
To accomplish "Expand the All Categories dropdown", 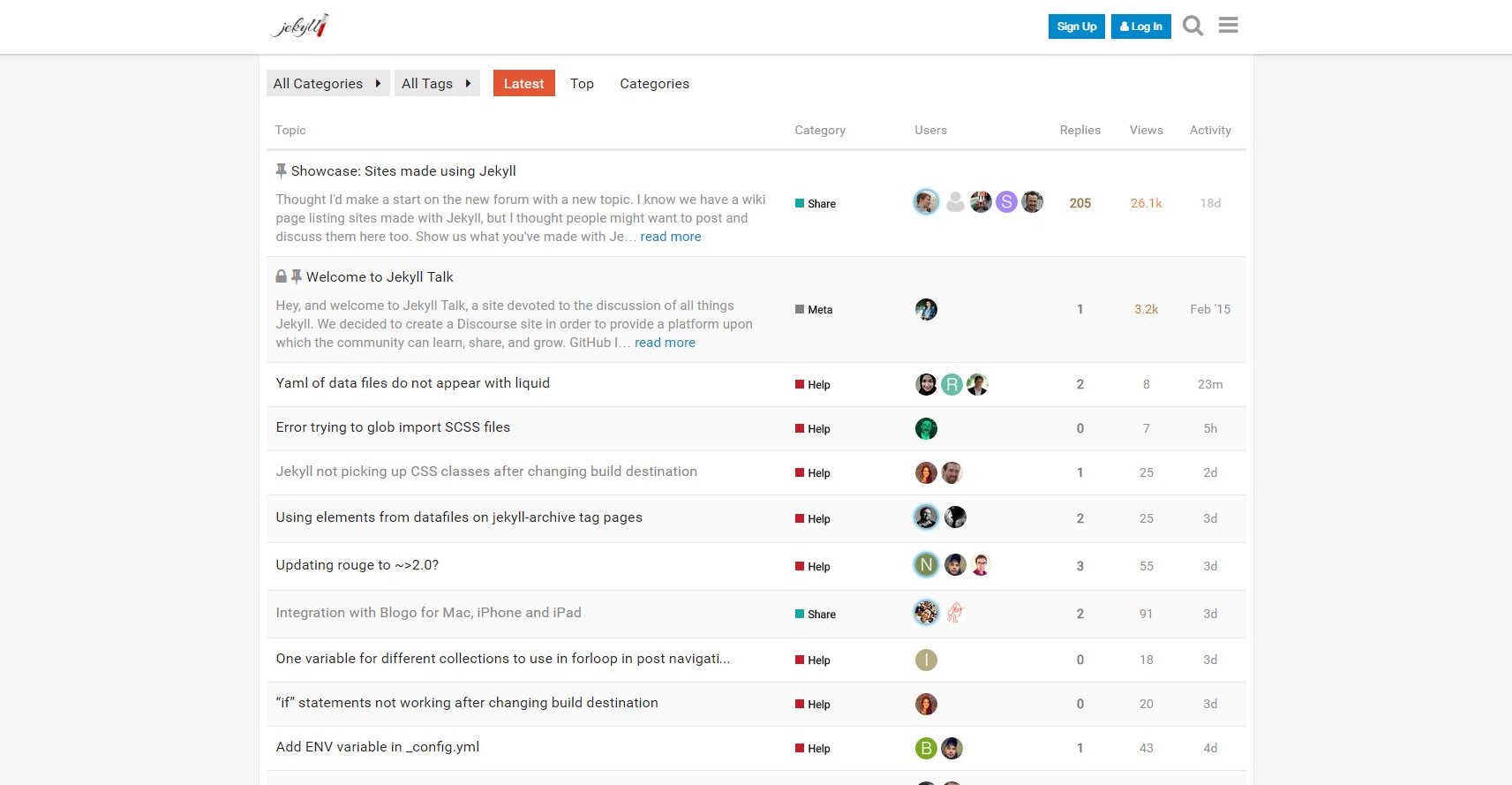I will pyautogui.click(x=327, y=83).
